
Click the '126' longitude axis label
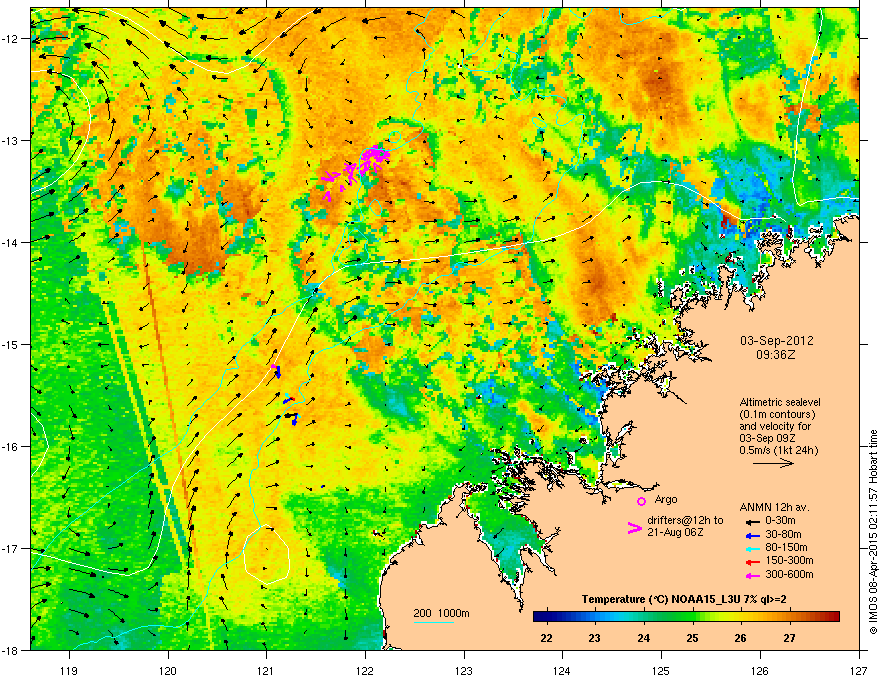(x=760, y=670)
